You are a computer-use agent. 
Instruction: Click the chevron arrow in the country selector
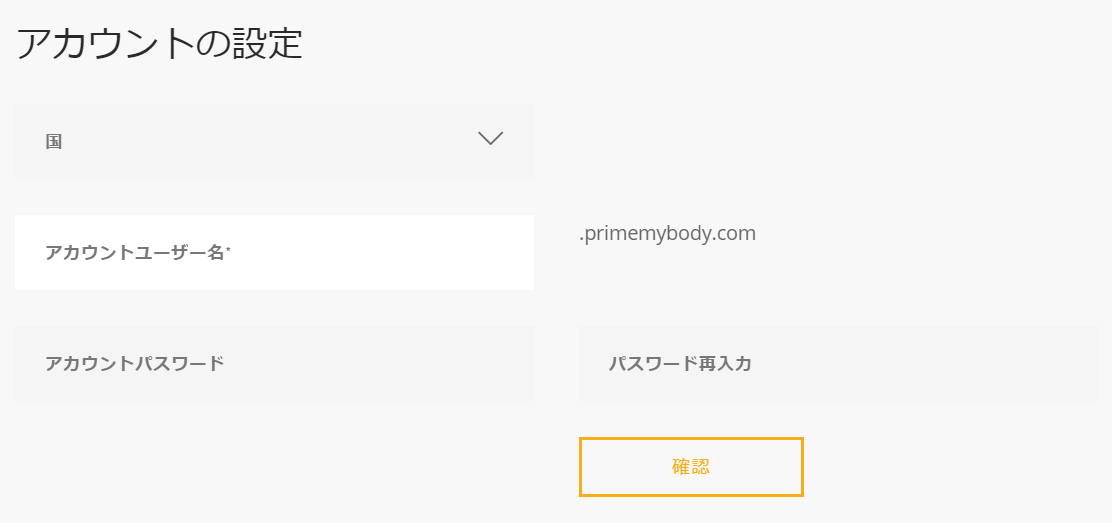[x=490, y=140]
